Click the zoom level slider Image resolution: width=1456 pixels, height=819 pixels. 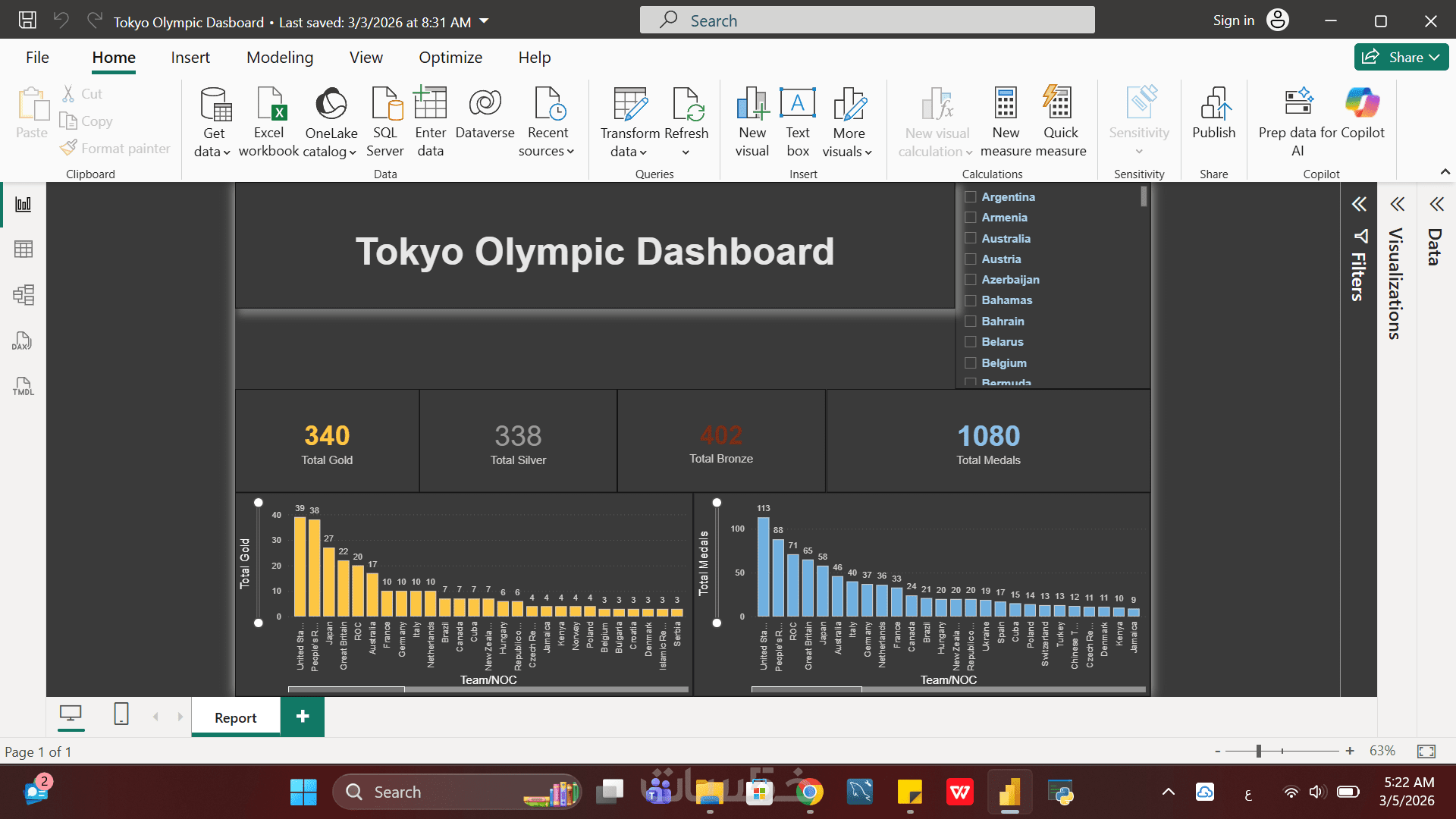pyautogui.click(x=1258, y=751)
